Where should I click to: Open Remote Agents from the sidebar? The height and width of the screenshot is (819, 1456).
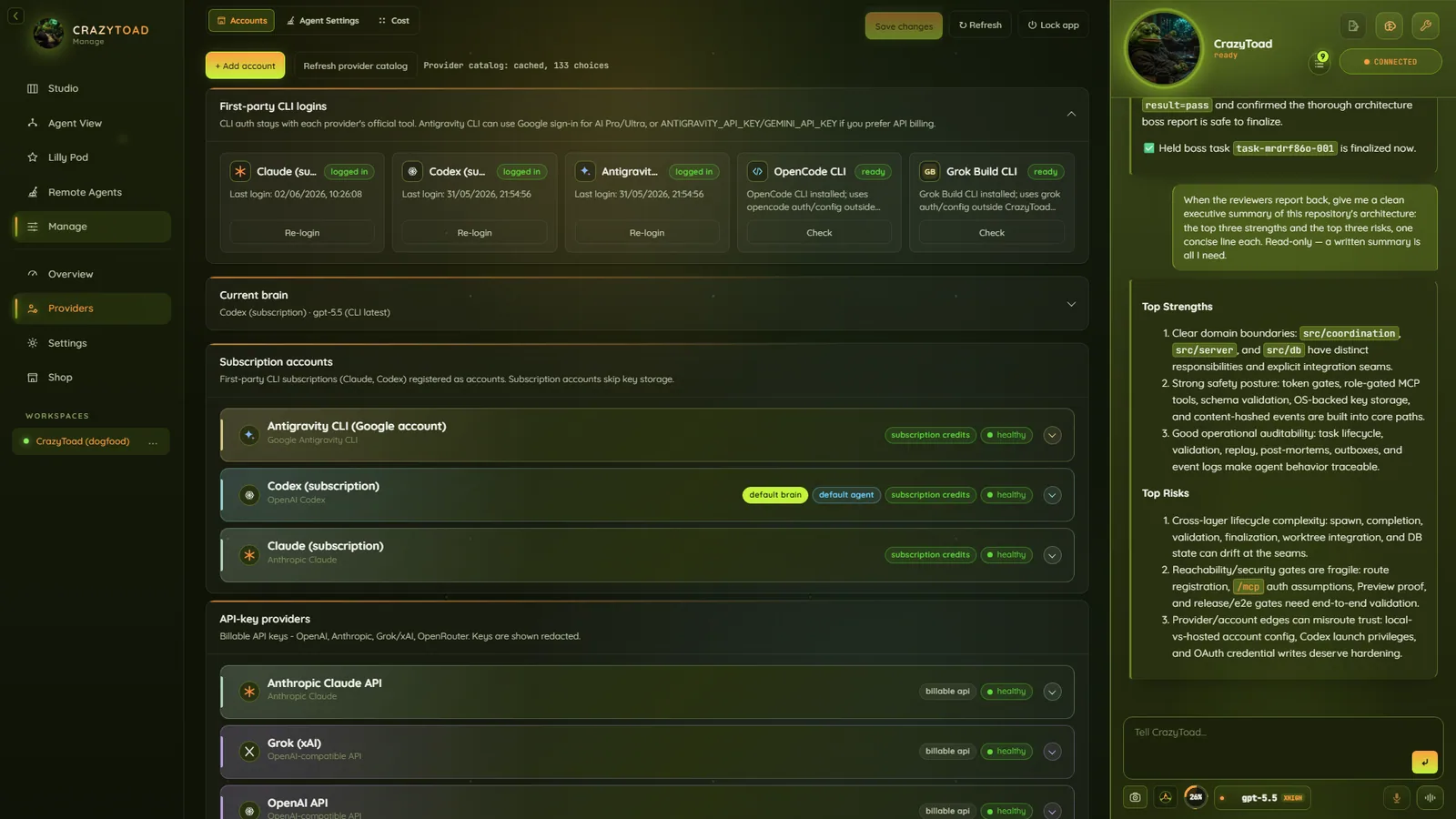91,192
